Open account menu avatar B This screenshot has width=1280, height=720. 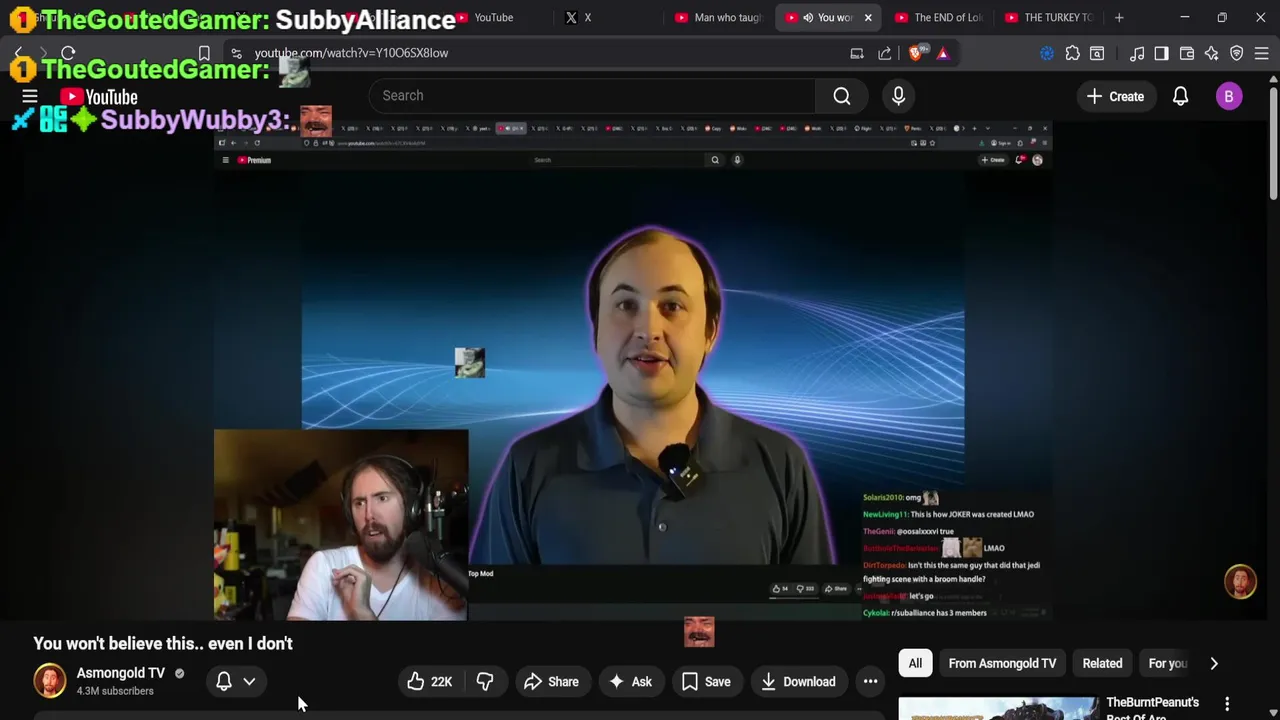(x=1229, y=96)
